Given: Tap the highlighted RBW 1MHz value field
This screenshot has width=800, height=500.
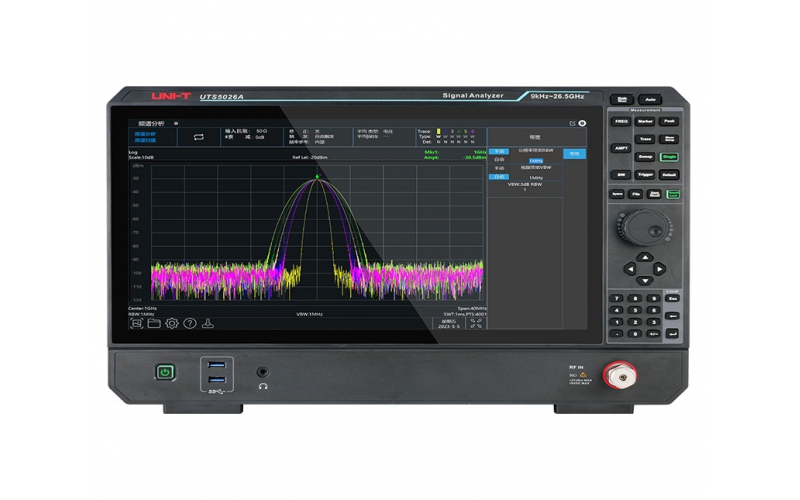Looking at the screenshot, I should tap(536, 161).
